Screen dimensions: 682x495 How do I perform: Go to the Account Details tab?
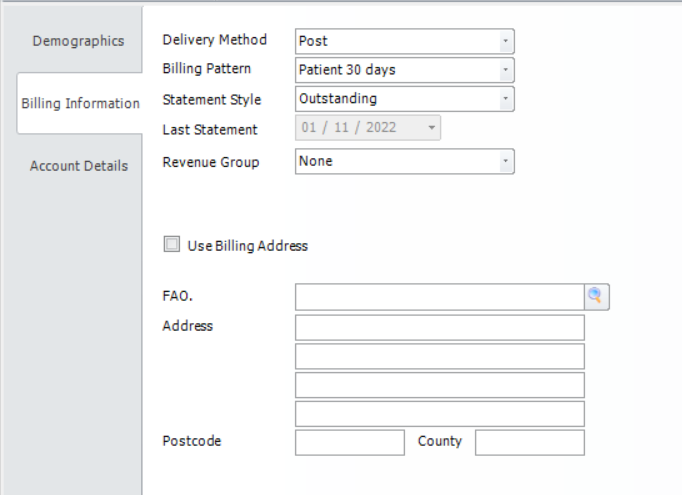tap(79, 166)
